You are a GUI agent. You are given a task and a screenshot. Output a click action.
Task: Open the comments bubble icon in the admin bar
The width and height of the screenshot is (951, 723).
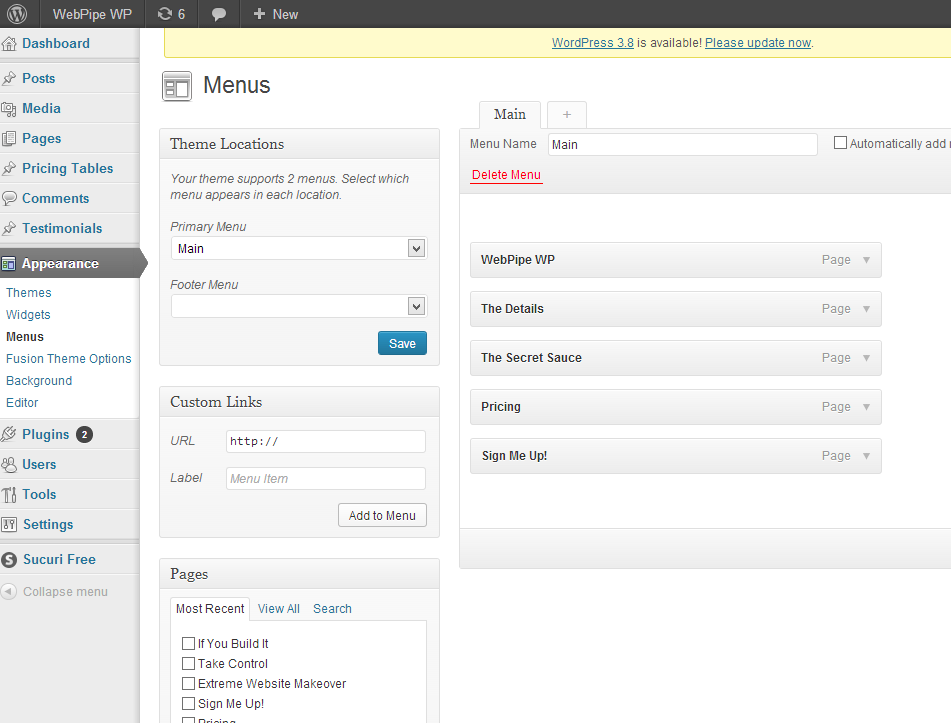[219, 14]
